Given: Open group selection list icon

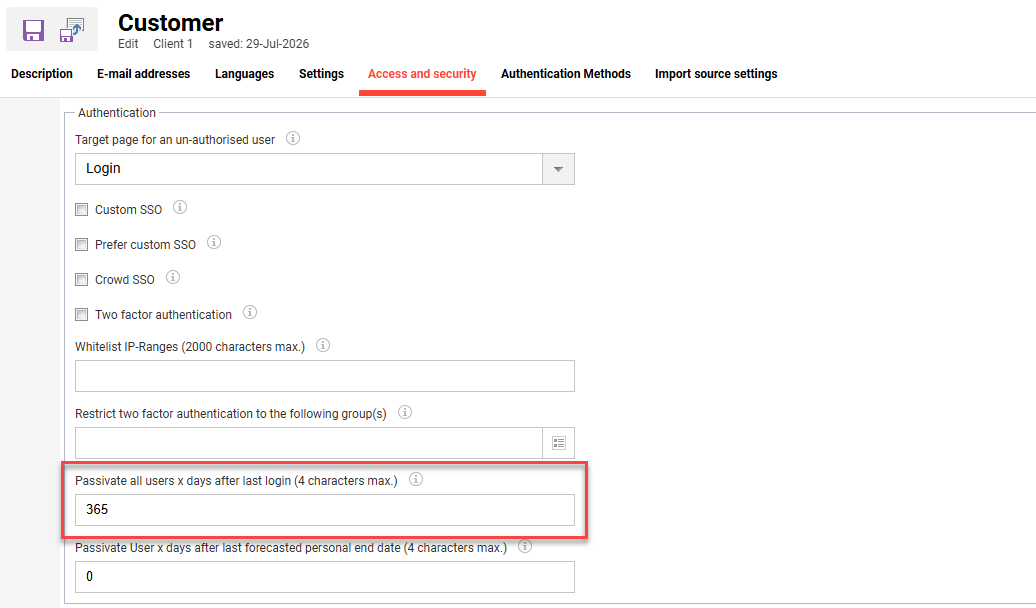Looking at the screenshot, I should point(559,443).
